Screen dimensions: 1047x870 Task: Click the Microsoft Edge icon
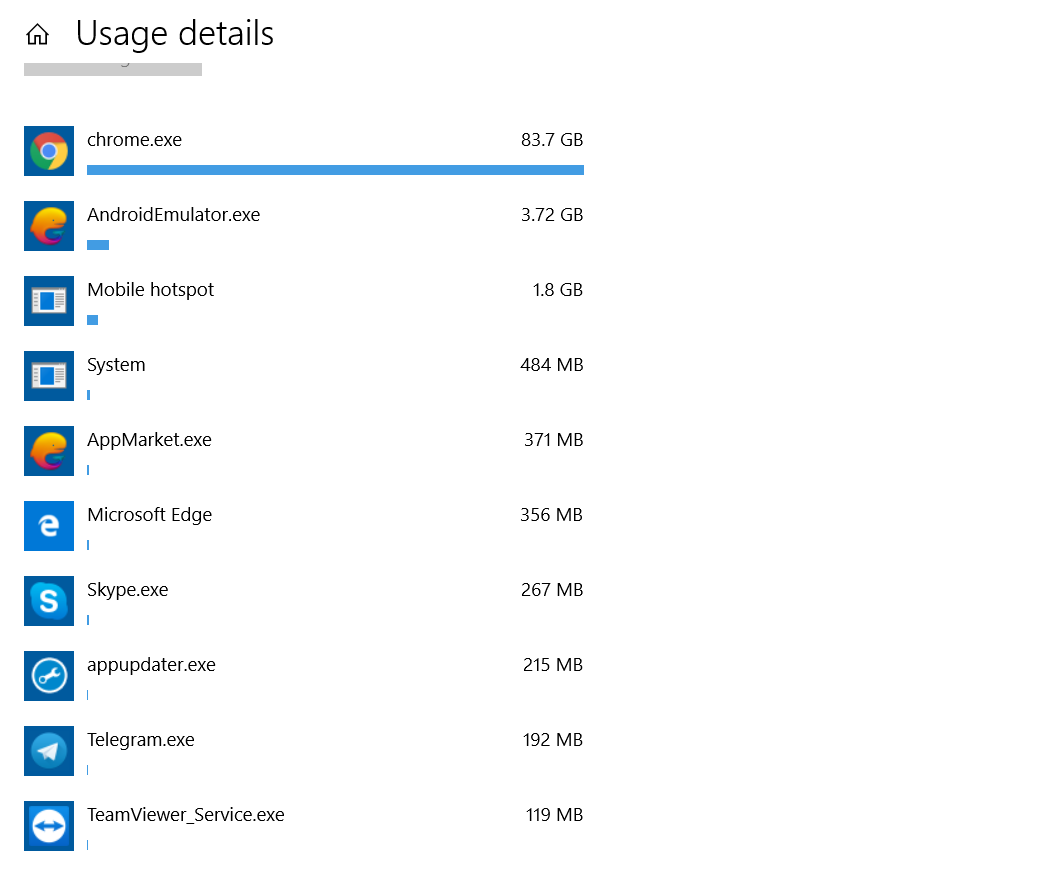coord(49,526)
